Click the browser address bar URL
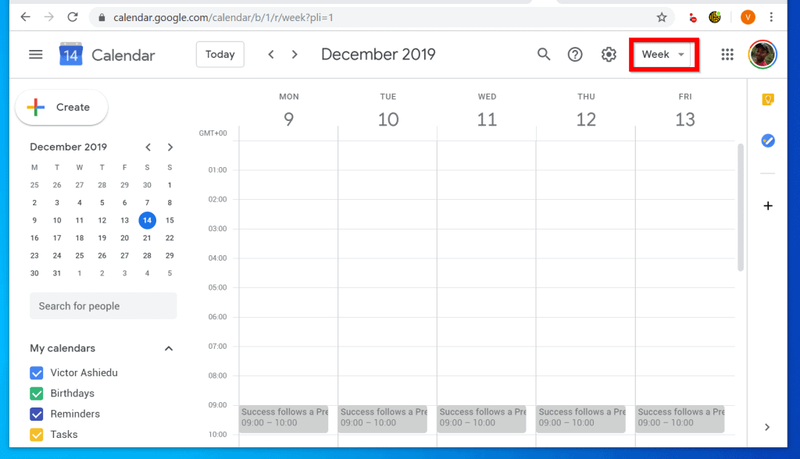This screenshot has width=800, height=459. click(223, 17)
